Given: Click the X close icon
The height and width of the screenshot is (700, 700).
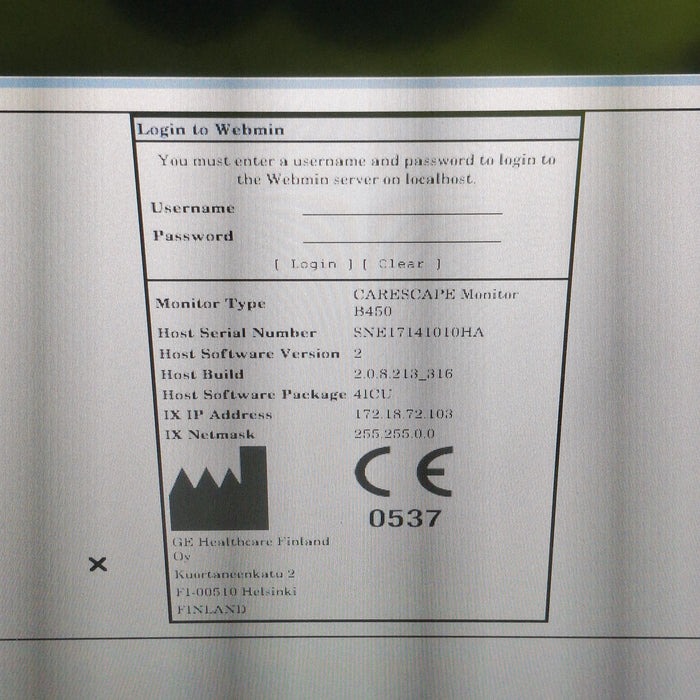Looking at the screenshot, I should coord(98,564).
